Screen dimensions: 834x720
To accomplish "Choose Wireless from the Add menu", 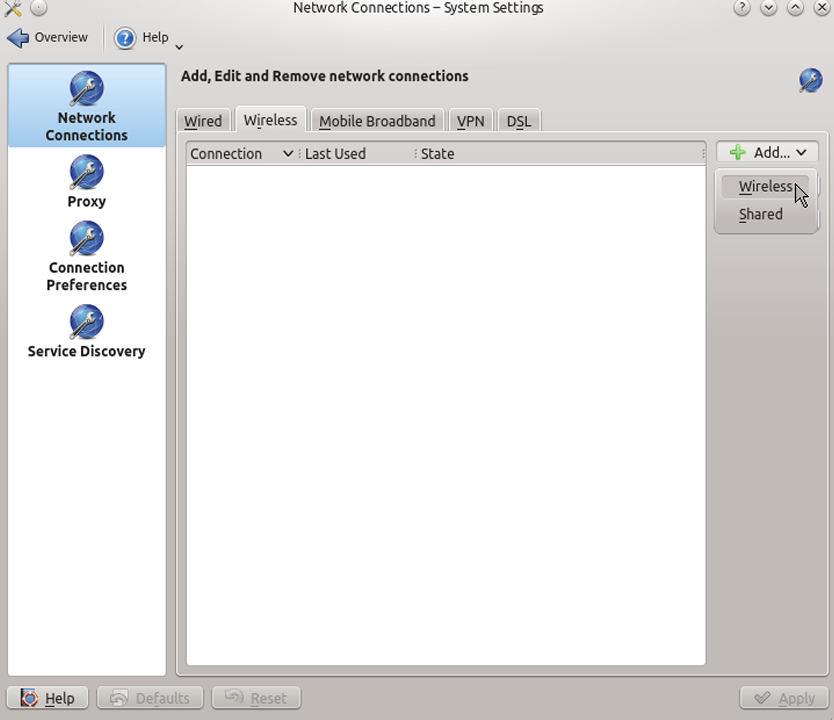I will tap(765, 187).
